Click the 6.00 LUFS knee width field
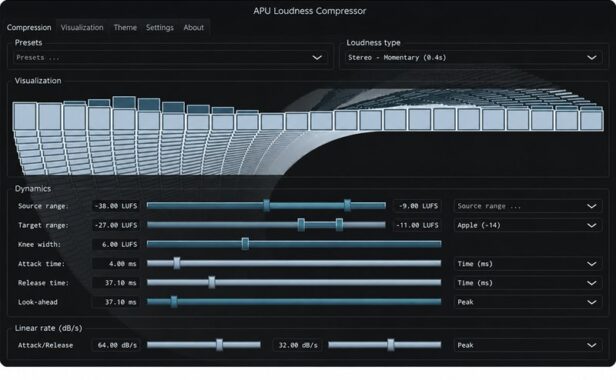The image size is (616, 380). (116, 244)
